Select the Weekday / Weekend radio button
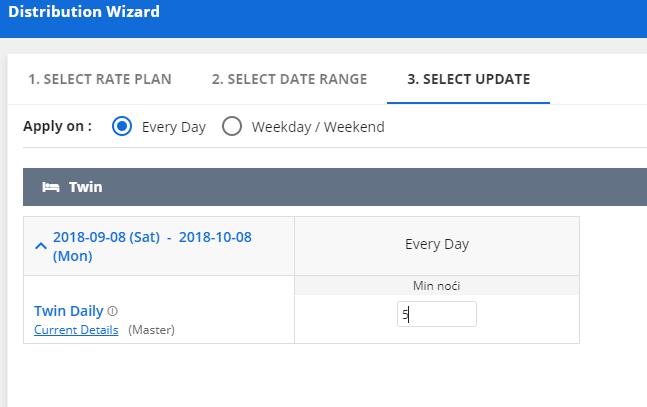647x407 pixels. click(x=232, y=126)
